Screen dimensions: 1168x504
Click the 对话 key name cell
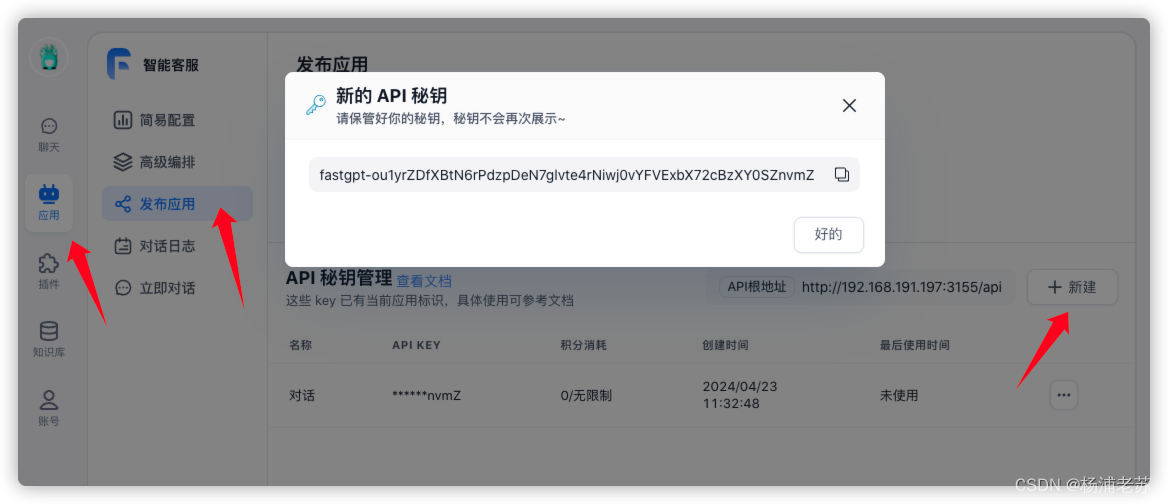(x=302, y=395)
